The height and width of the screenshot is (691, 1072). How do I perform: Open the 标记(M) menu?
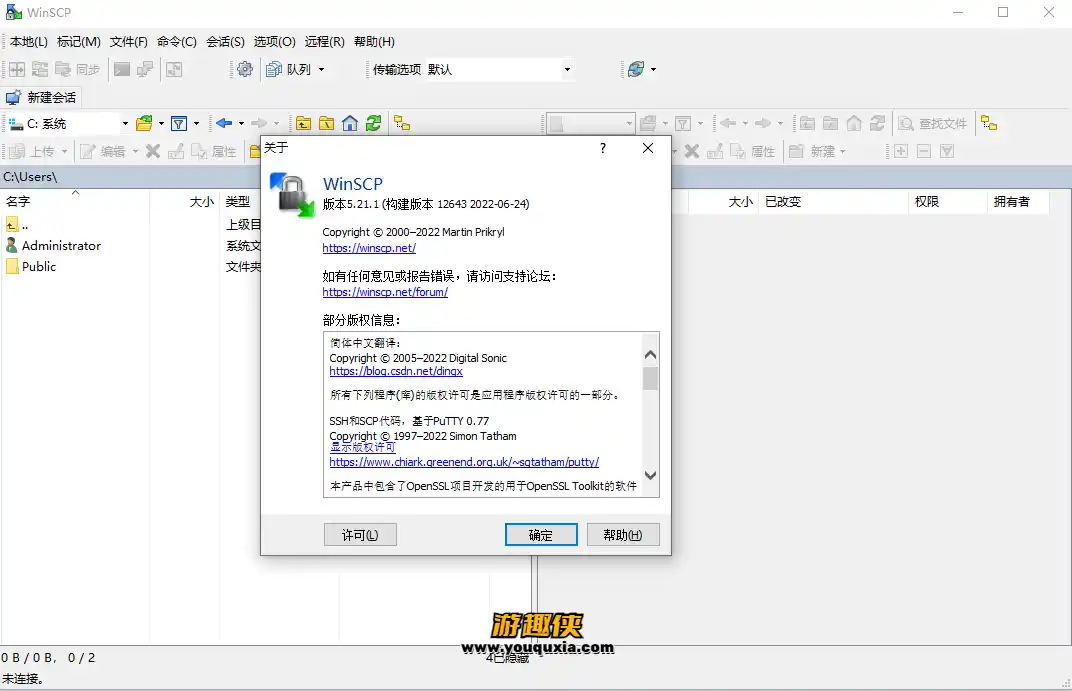pos(79,42)
